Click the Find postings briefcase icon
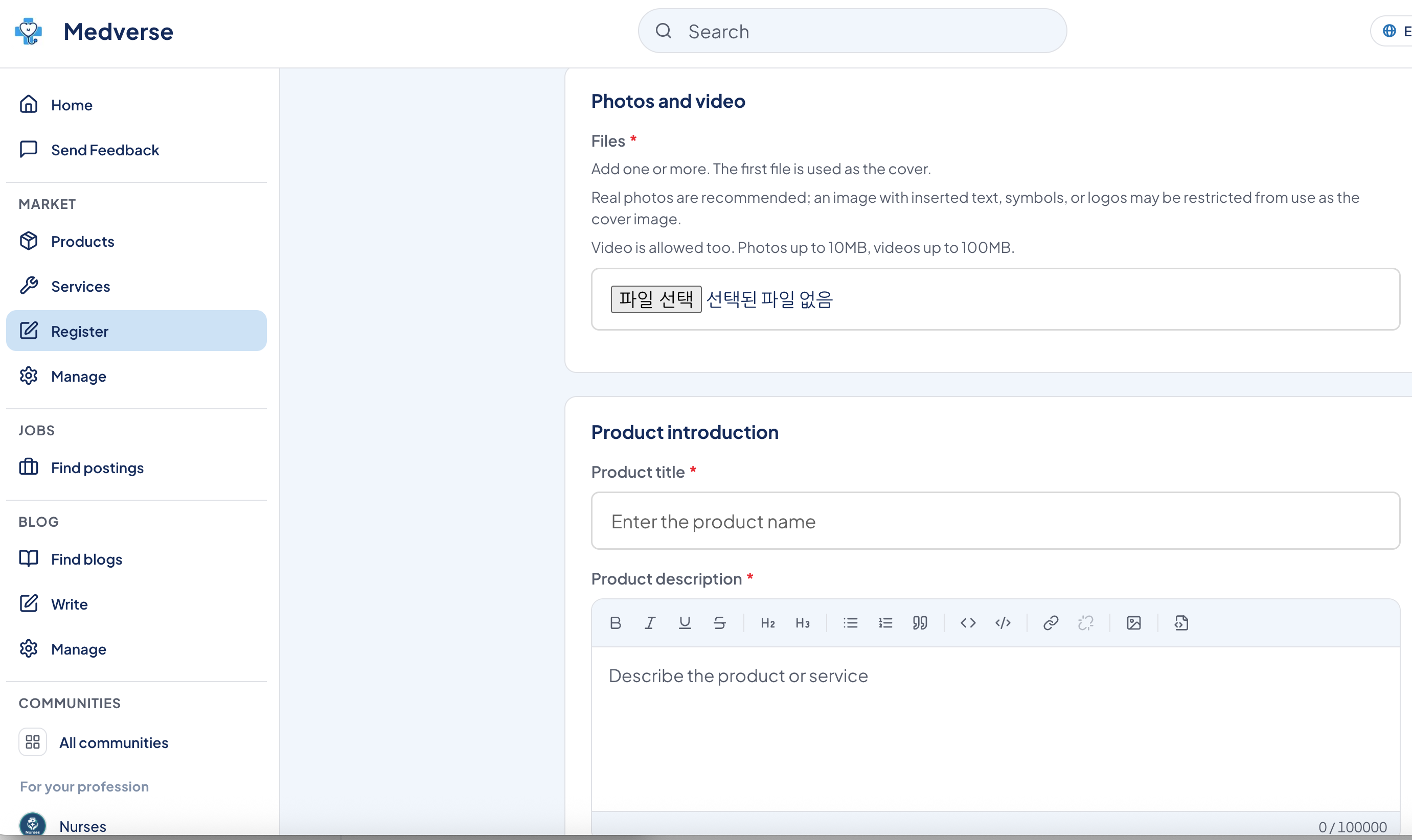 tap(28, 468)
